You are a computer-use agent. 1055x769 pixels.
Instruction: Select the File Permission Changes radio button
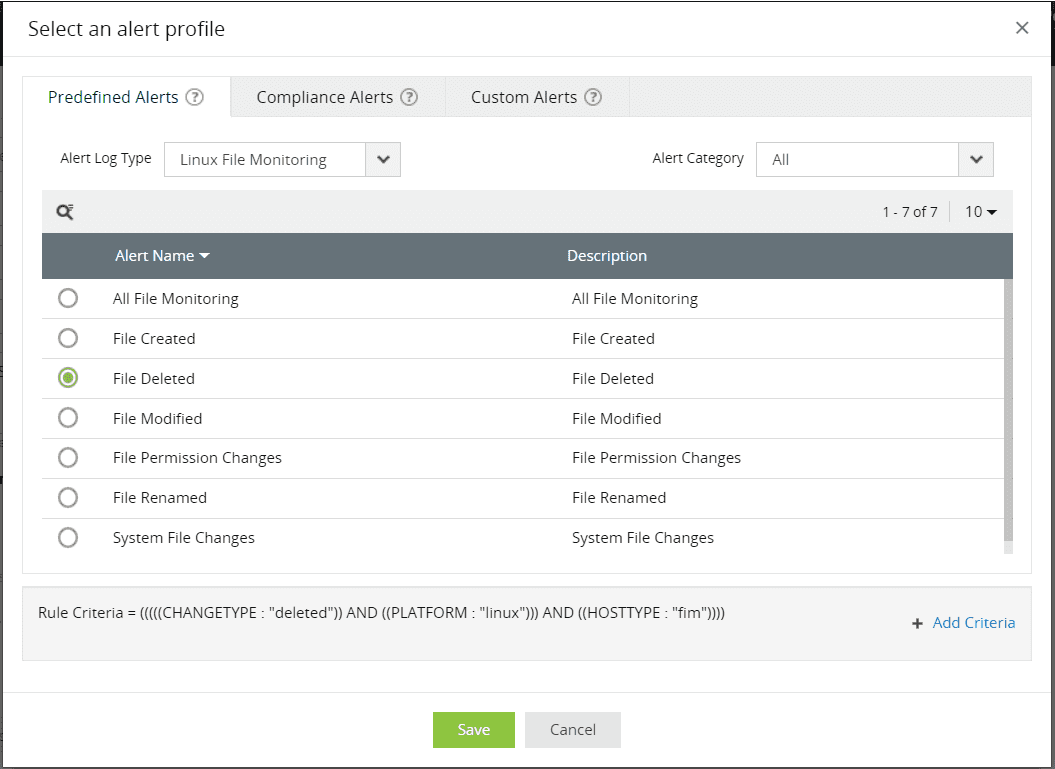coord(68,457)
